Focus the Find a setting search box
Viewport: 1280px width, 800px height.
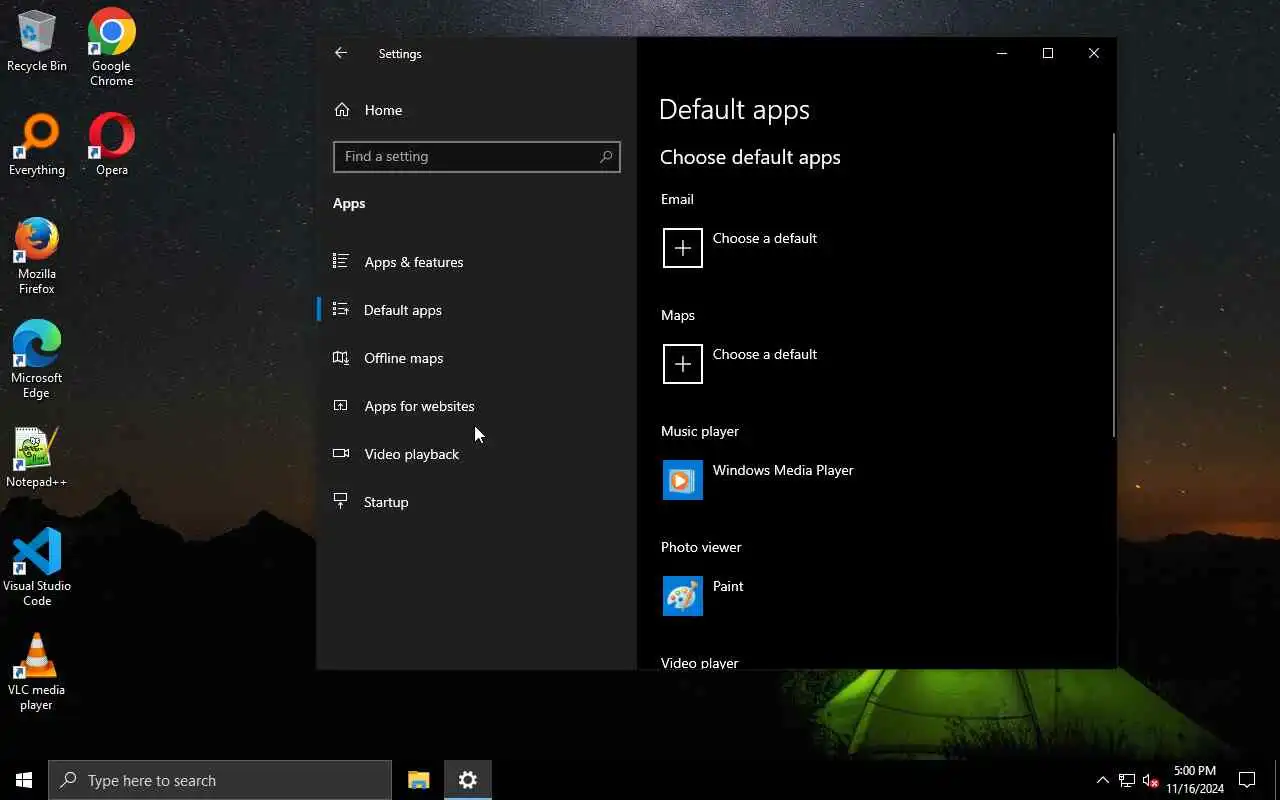[x=477, y=157]
